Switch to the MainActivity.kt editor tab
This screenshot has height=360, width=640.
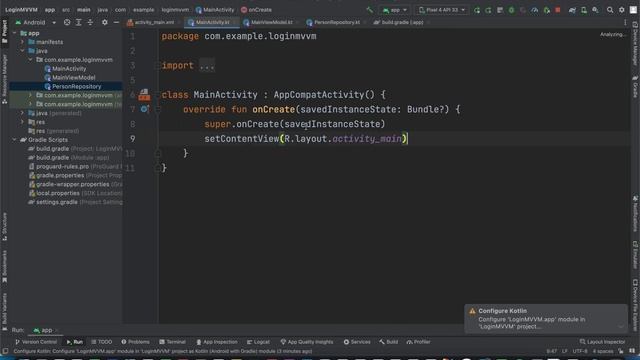[211, 22]
